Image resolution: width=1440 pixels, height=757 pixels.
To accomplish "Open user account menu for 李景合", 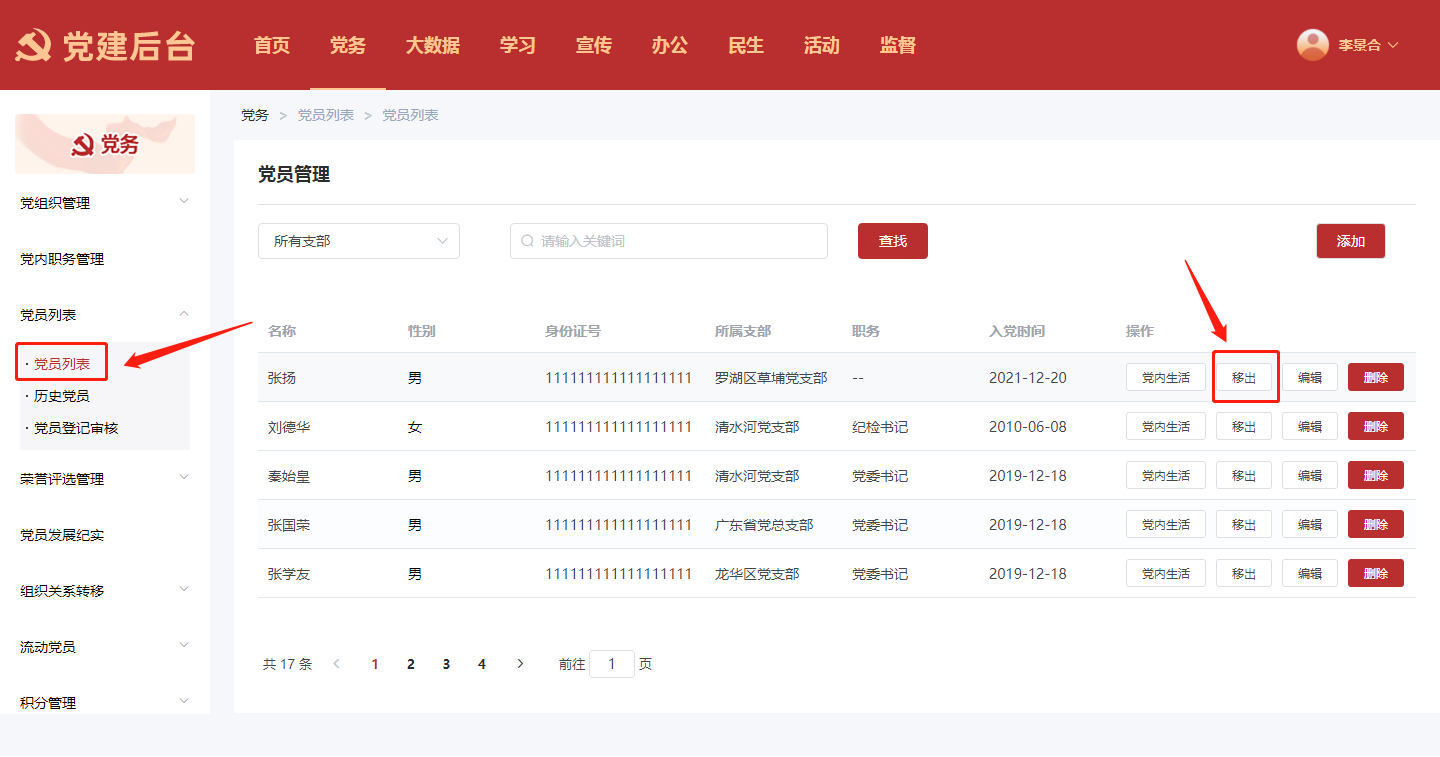I will click(x=1366, y=45).
